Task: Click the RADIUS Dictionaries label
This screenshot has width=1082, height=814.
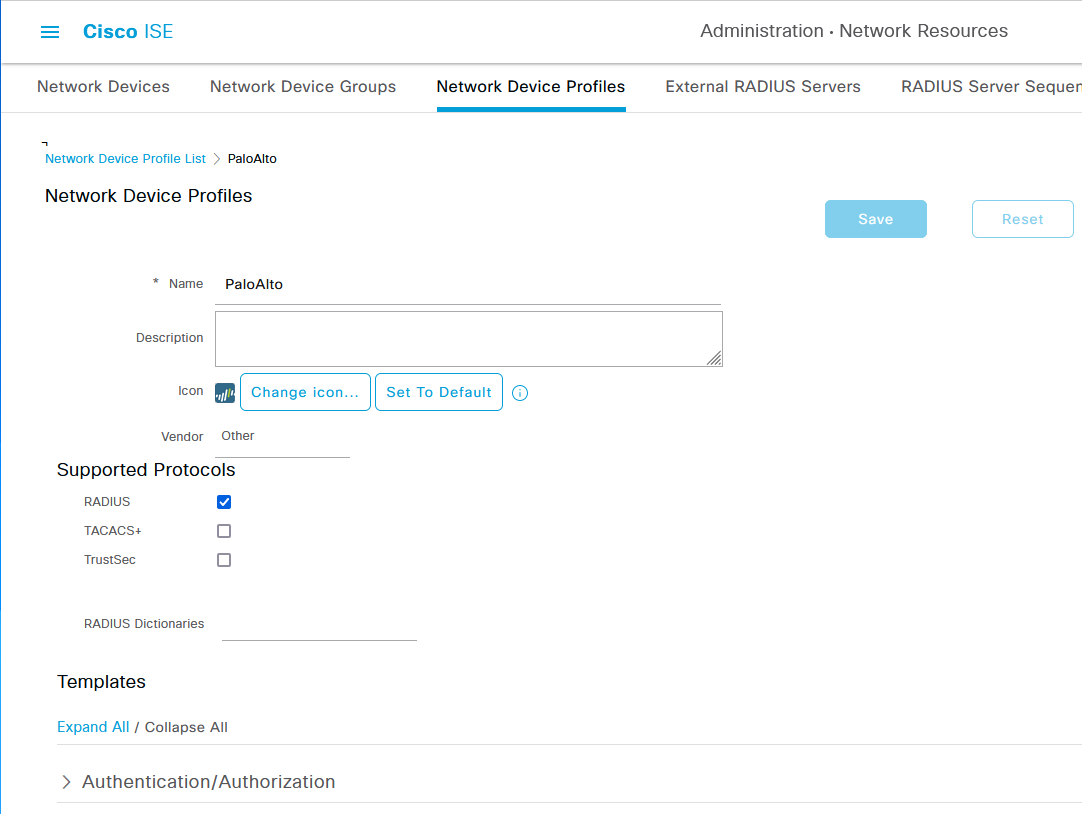Action: point(144,624)
